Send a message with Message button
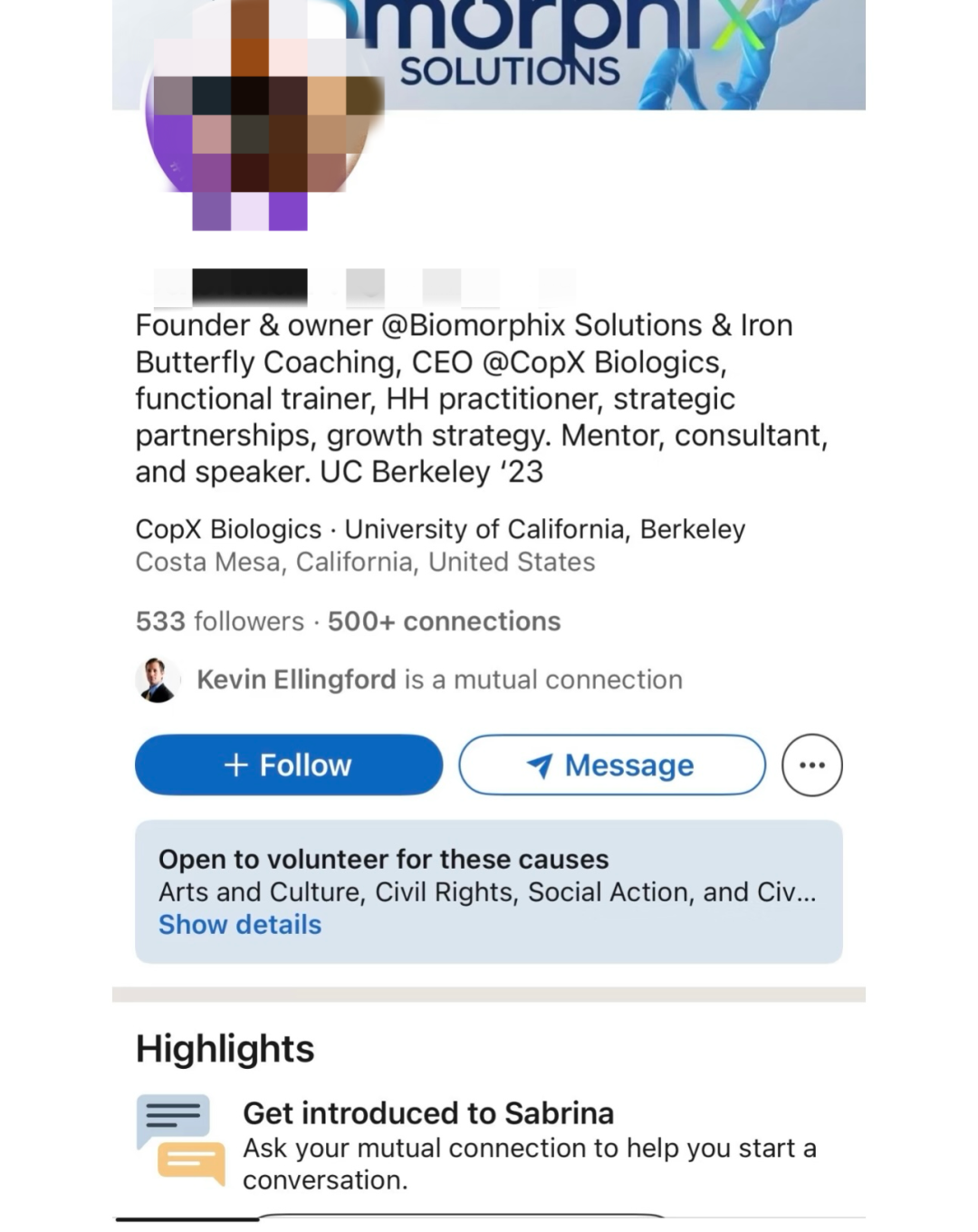 pyautogui.click(x=612, y=765)
